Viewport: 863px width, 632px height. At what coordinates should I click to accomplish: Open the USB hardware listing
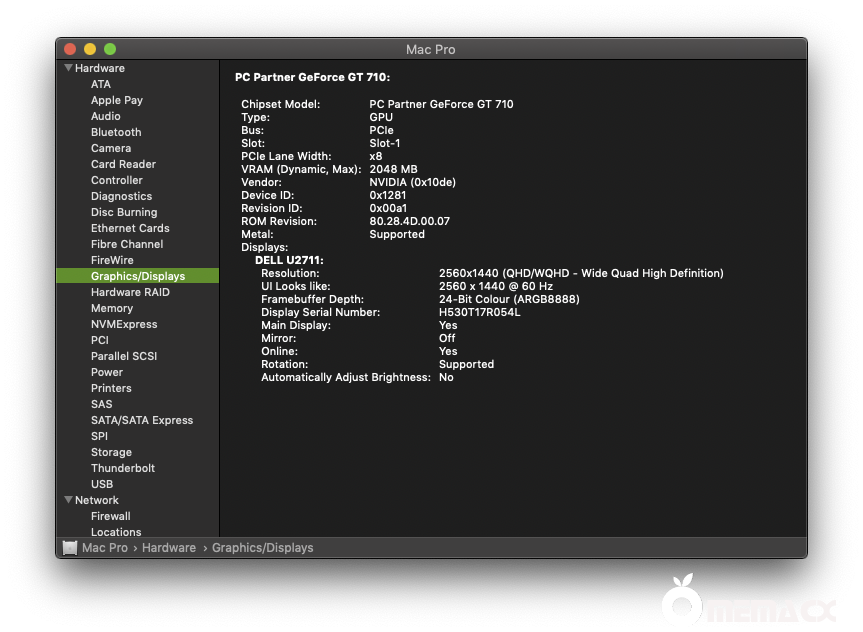pos(102,484)
